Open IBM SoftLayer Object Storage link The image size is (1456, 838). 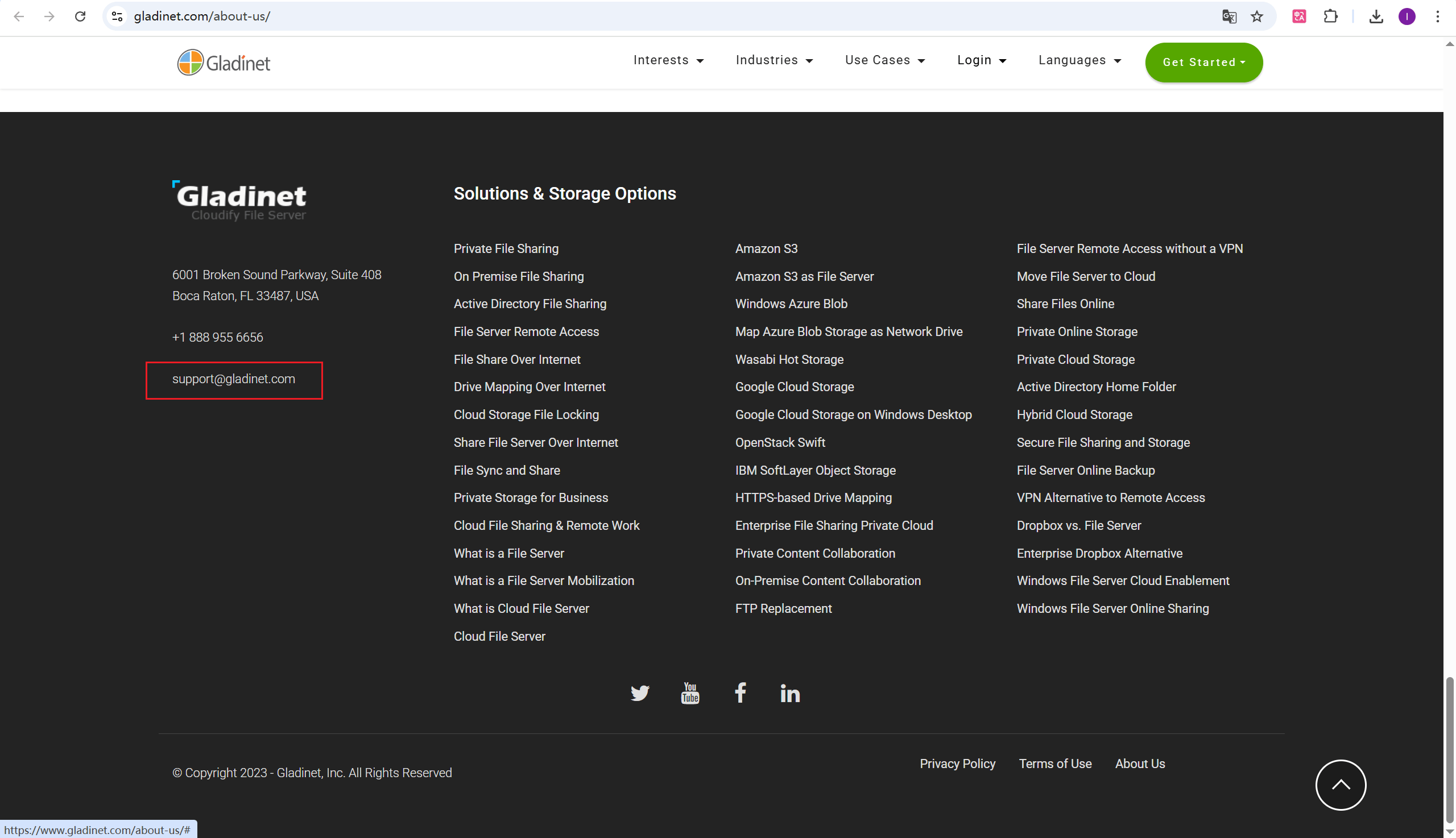[815, 470]
